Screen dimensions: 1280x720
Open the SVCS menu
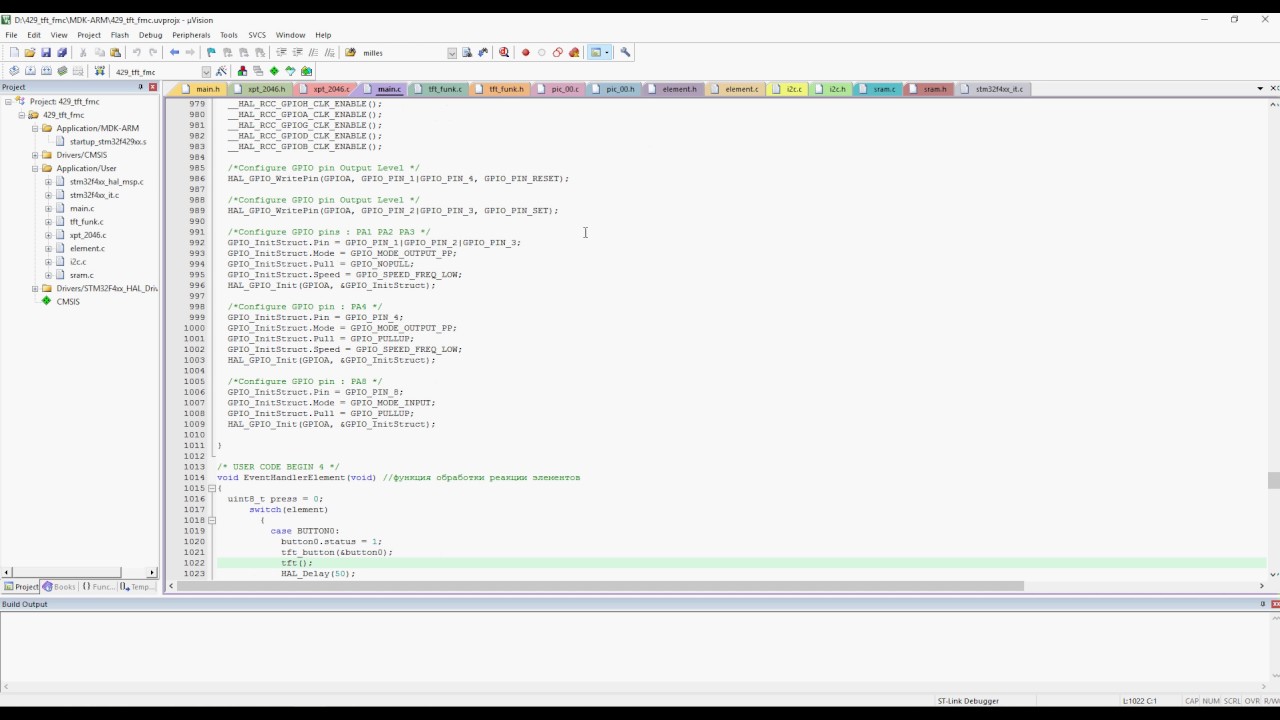pos(257,35)
